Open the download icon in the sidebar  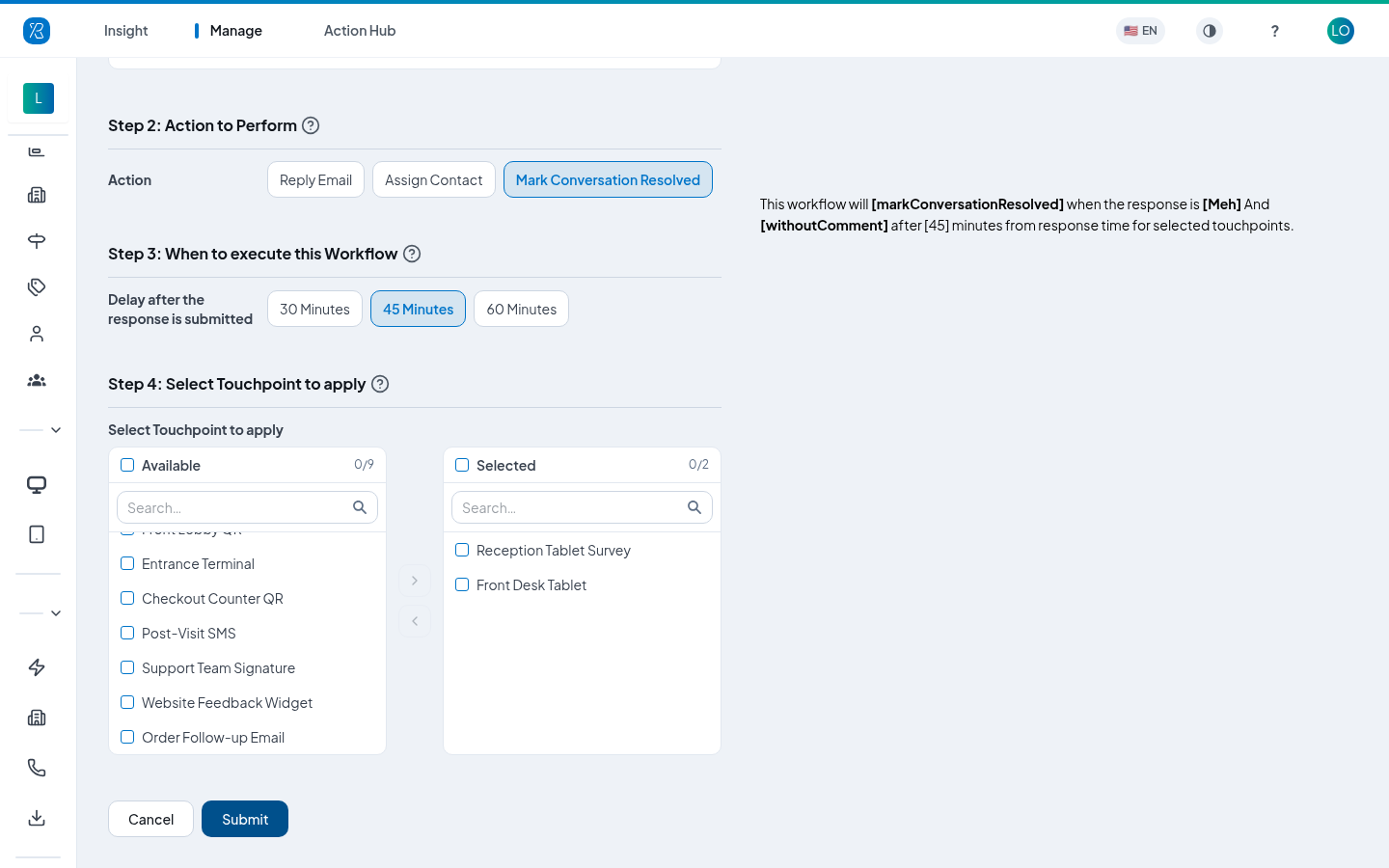(x=37, y=818)
